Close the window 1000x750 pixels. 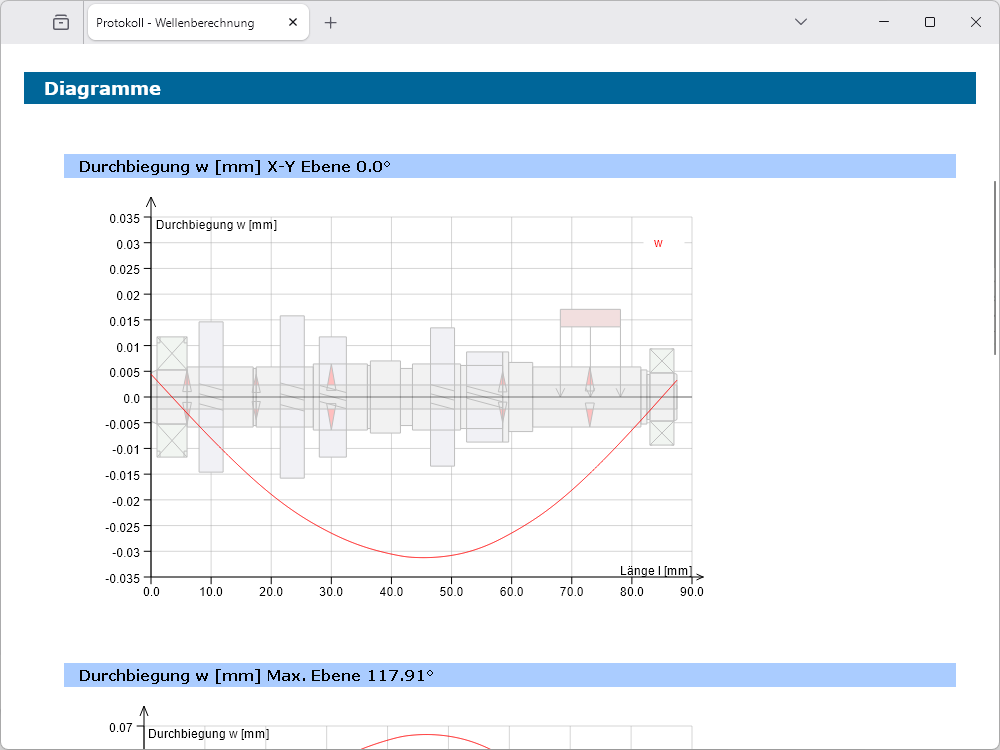tap(976, 22)
